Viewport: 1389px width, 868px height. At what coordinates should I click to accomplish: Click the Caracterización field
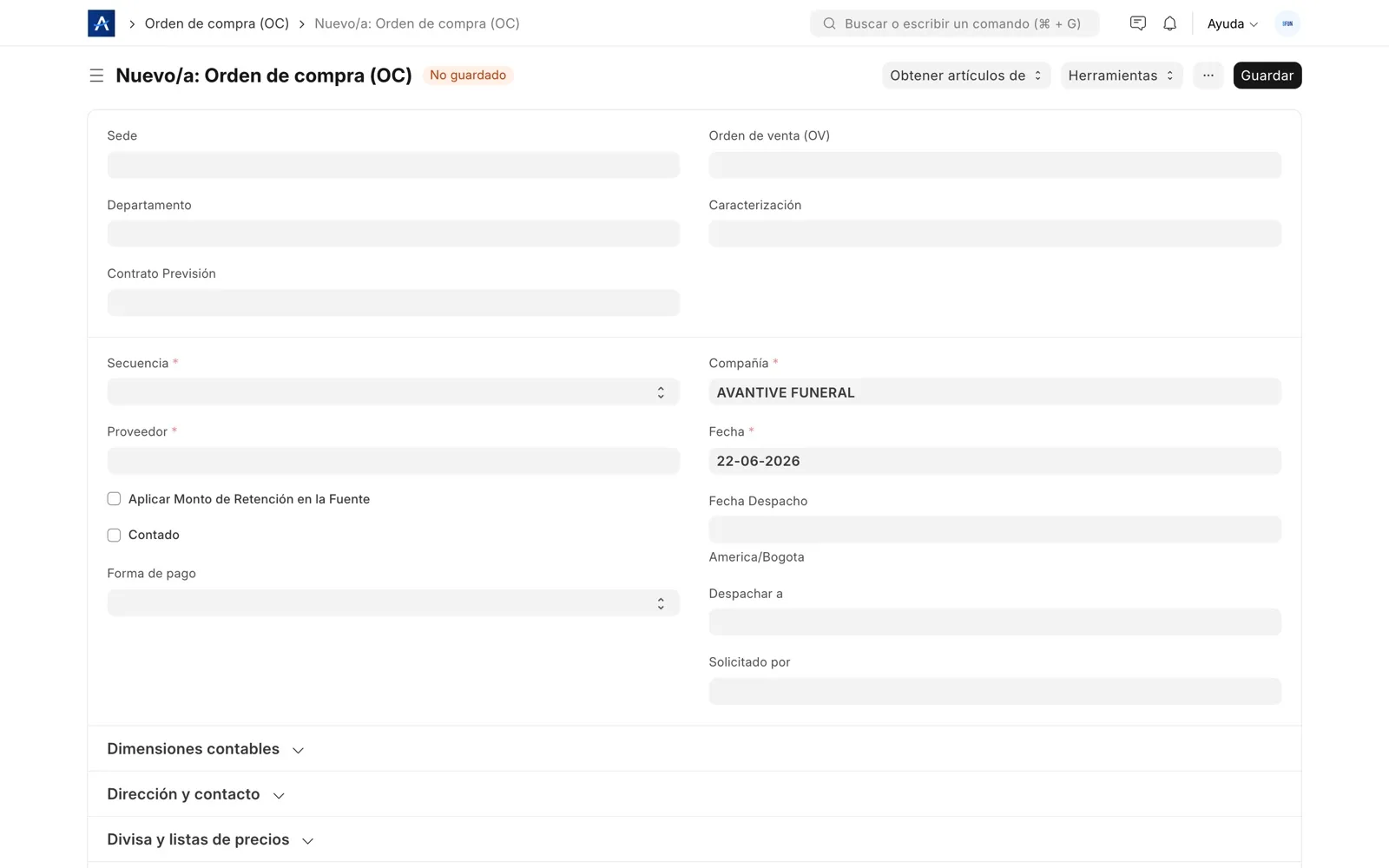point(995,233)
